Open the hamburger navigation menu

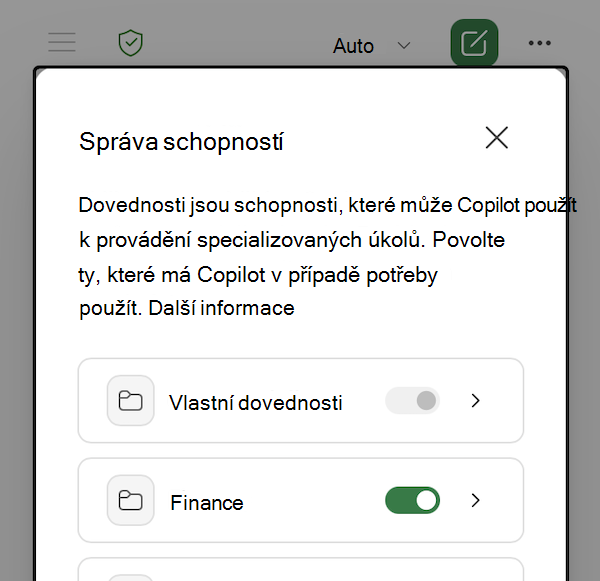[x=62, y=42]
